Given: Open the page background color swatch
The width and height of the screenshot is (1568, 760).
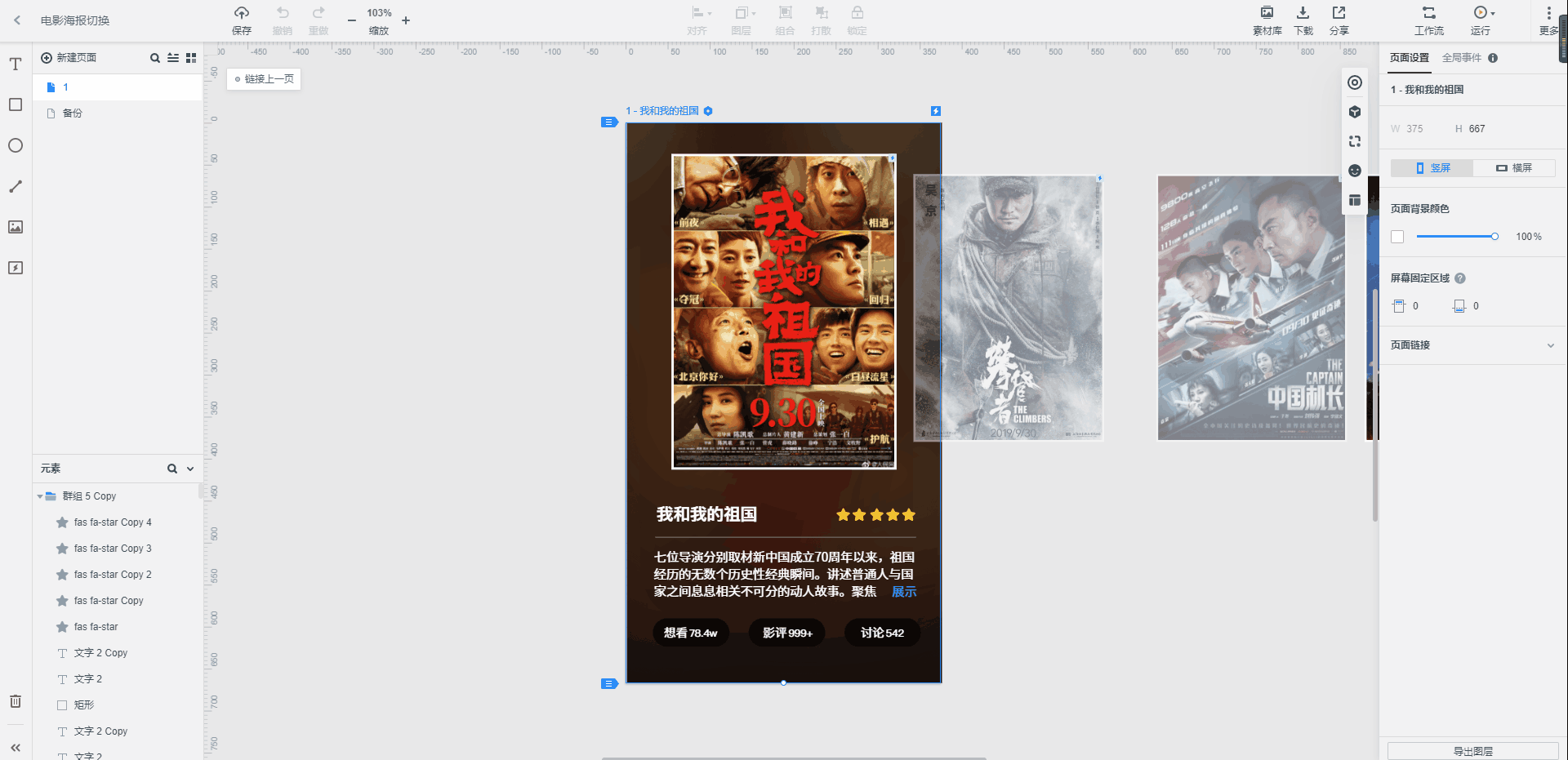Looking at the screenshot, I should click(1397, 237).
